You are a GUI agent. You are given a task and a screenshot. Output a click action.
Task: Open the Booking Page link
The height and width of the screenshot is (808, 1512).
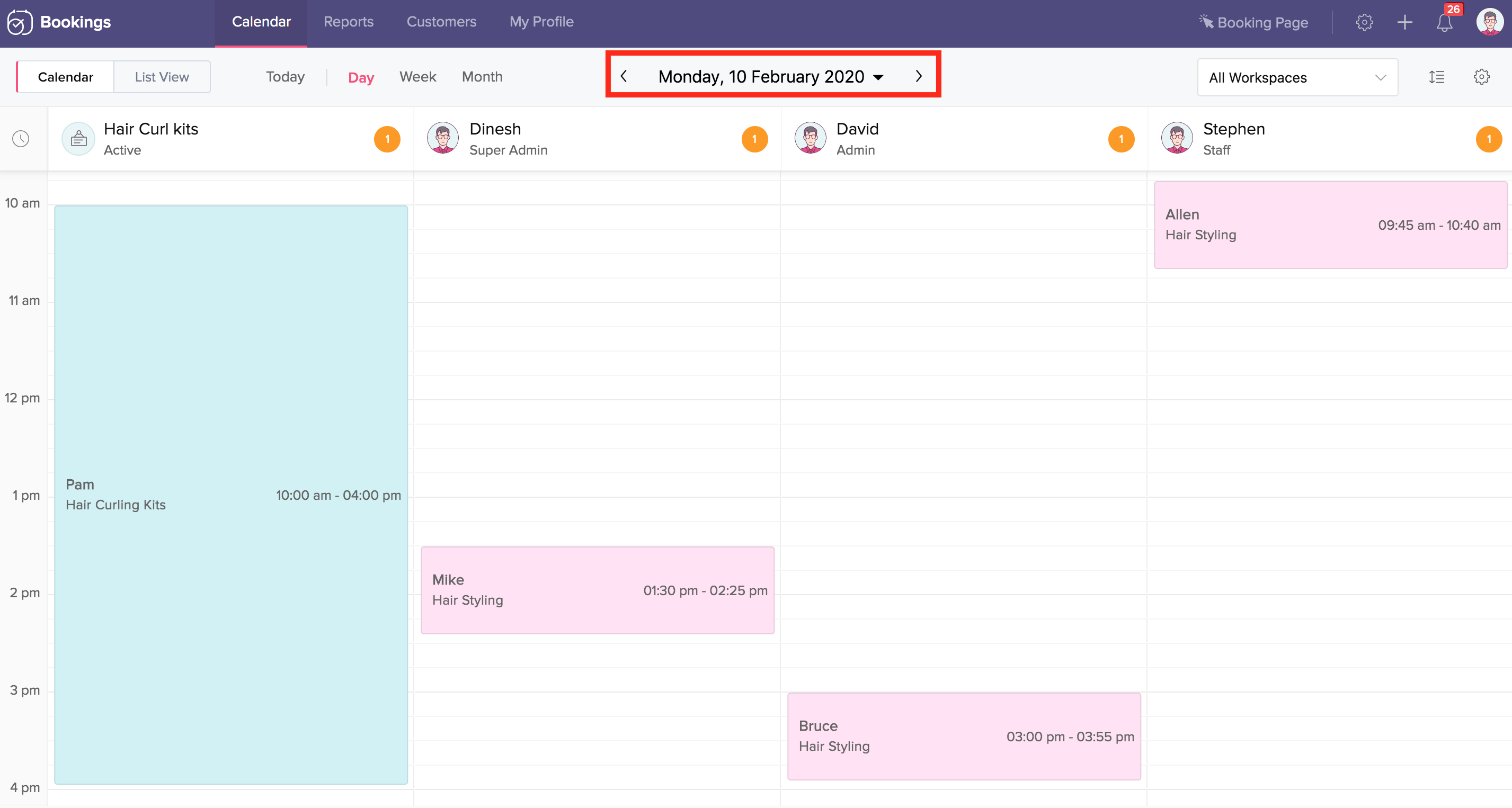point(1254,23)
